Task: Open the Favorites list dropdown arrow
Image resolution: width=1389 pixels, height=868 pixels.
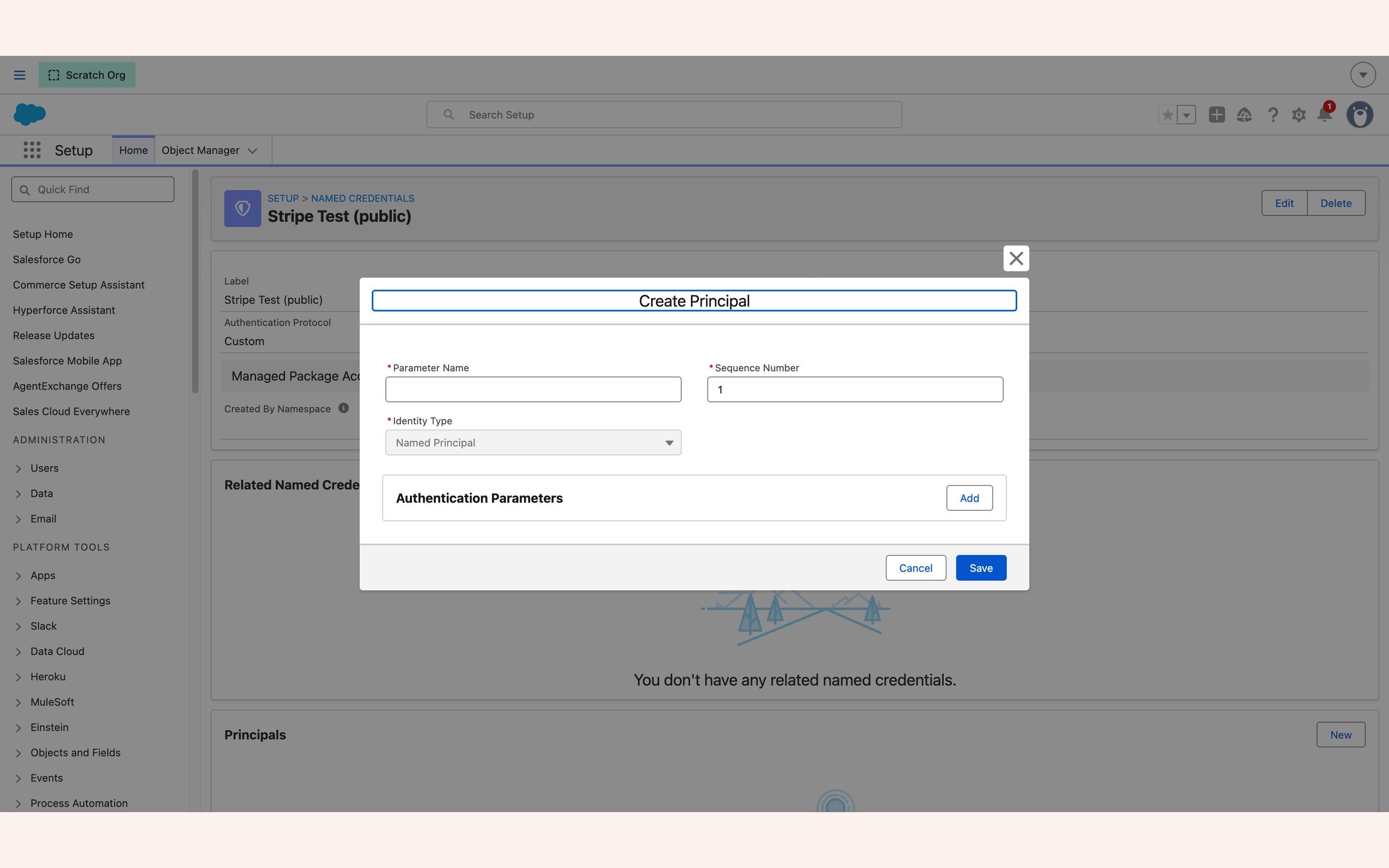Action: (x=1186, y=115)
